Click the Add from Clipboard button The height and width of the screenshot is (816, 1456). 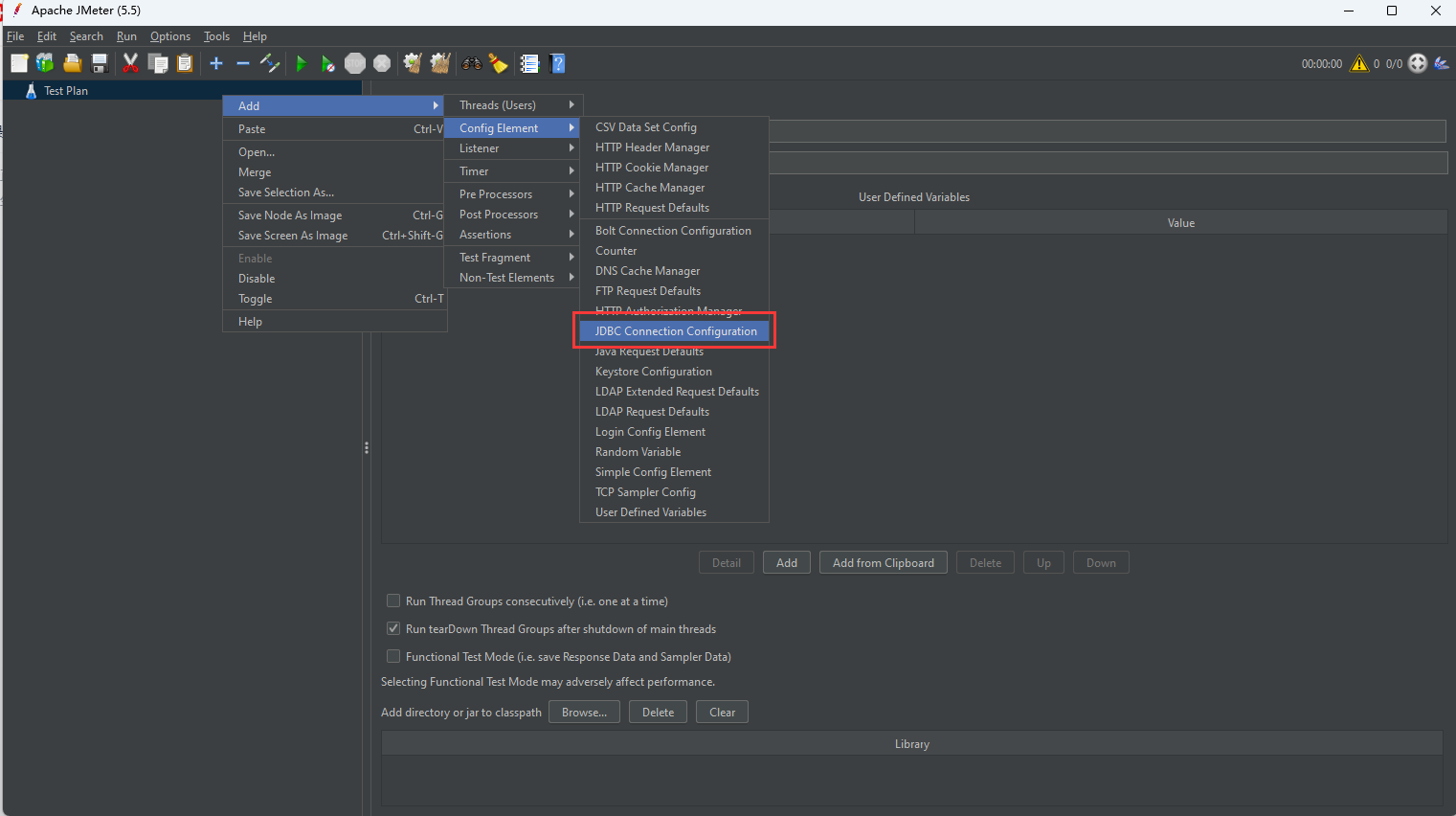point(884,563)
